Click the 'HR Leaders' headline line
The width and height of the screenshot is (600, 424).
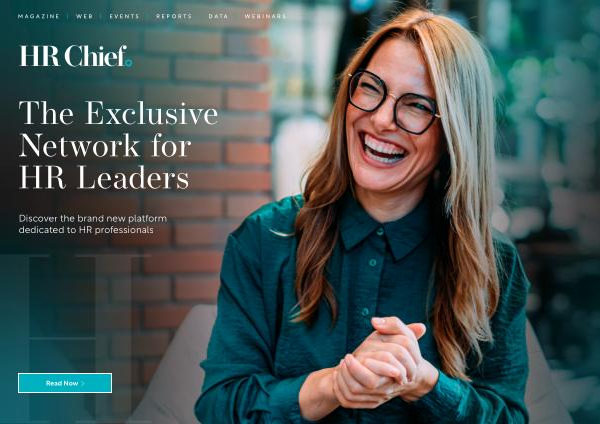[x=104, y=178]
